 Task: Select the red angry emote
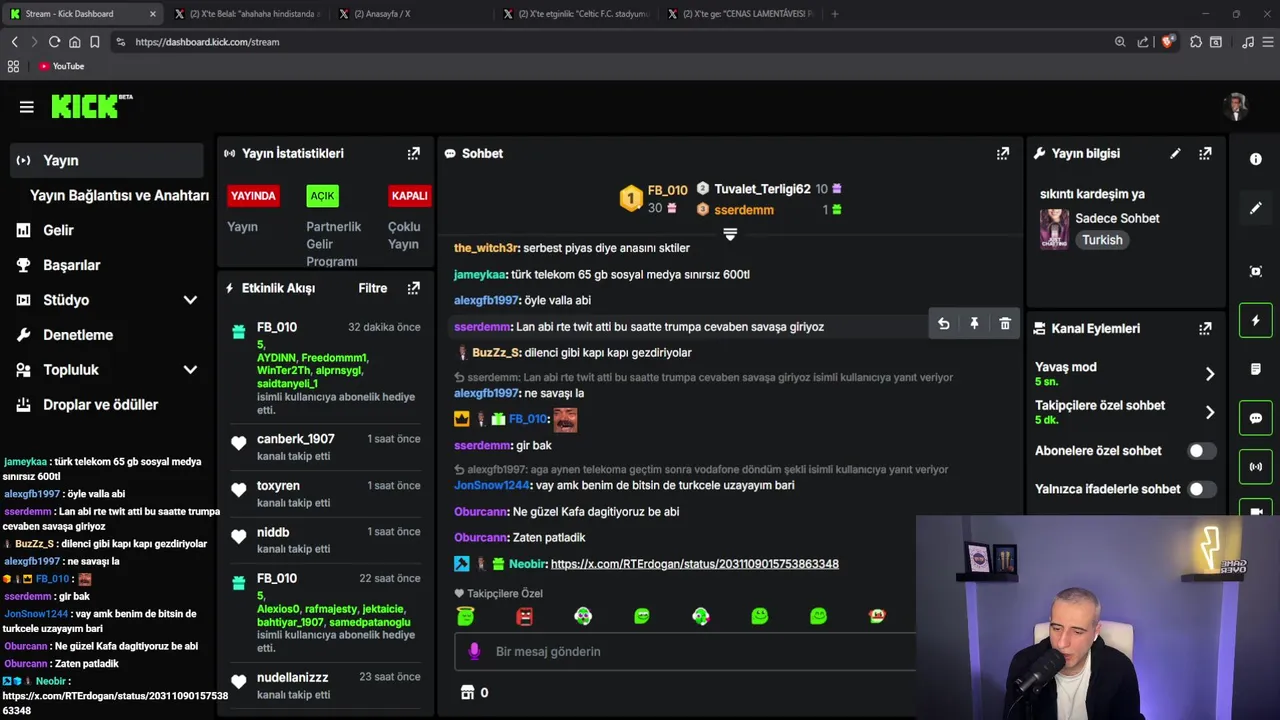[x=524, y=616]
